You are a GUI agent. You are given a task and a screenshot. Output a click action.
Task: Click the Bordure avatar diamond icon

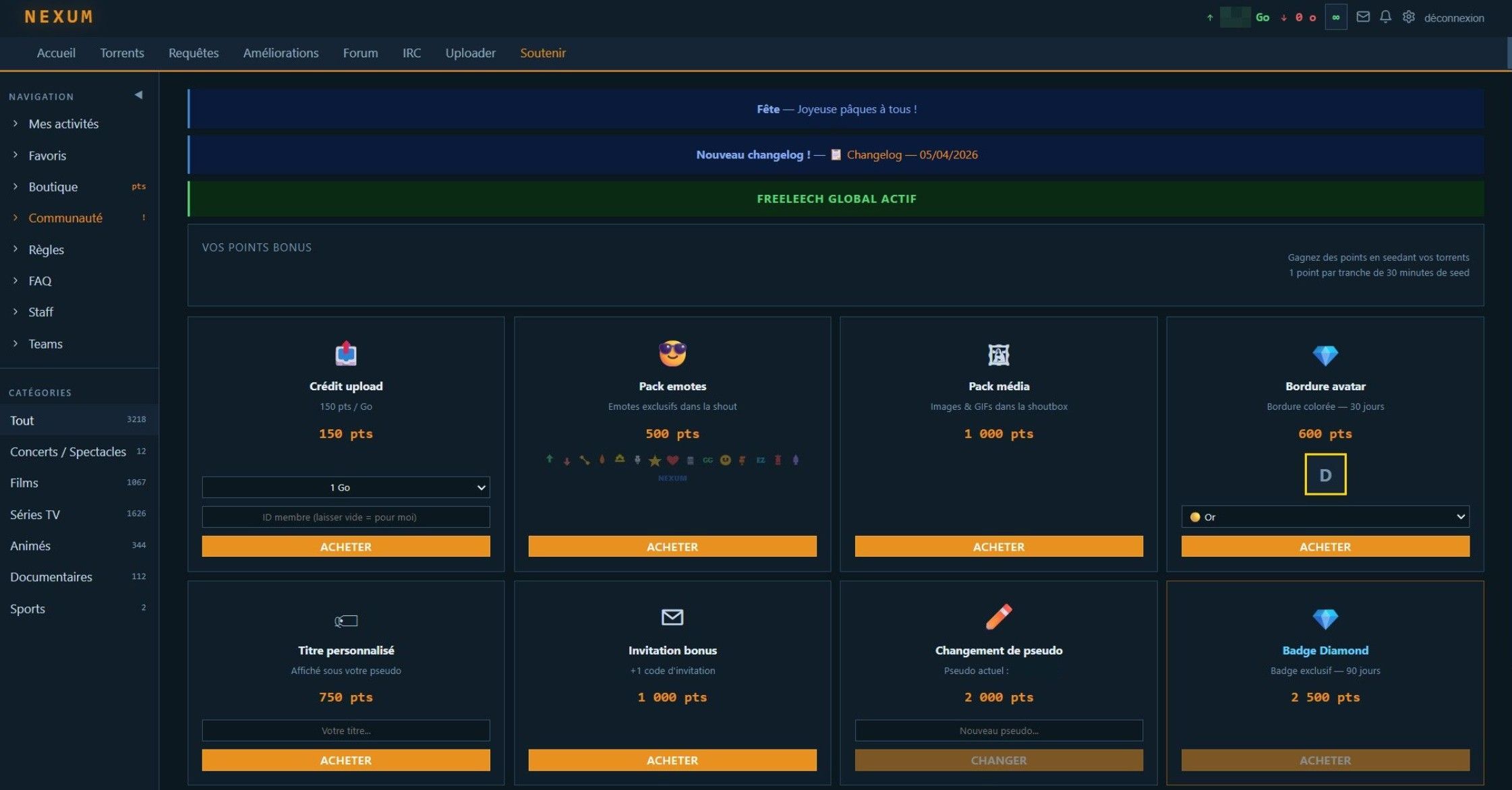[x=1325, y=355]
